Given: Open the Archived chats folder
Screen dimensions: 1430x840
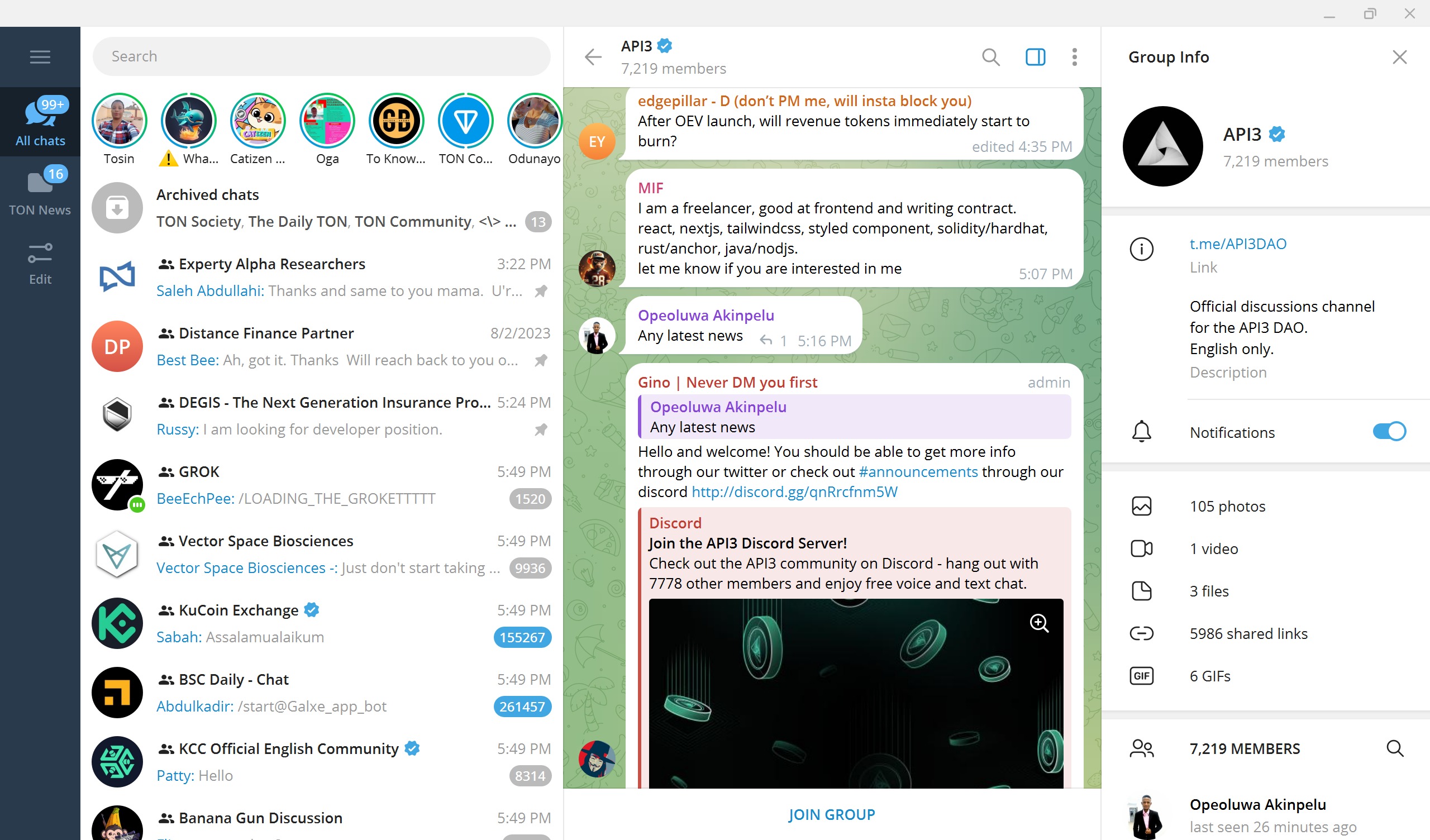Looking at the screenshot, I should 321,208.
